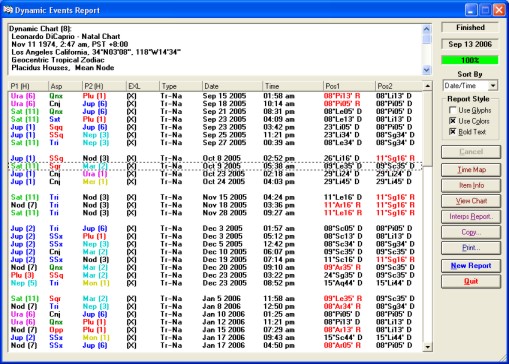Sort by the Date column header
The width and height of the screenshot is (509, 364).
tap(232, 86)
